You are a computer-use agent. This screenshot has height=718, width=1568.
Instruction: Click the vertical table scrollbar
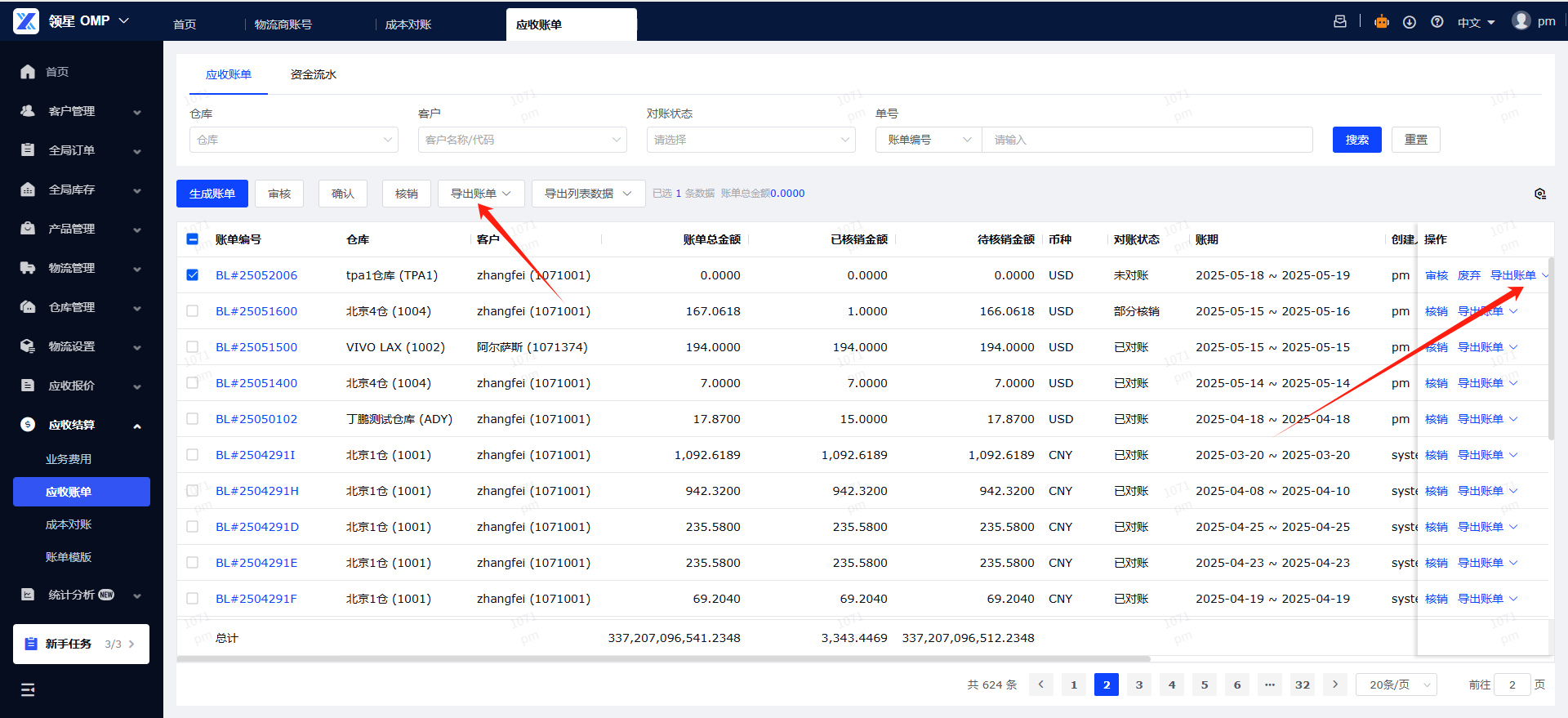1551,349
